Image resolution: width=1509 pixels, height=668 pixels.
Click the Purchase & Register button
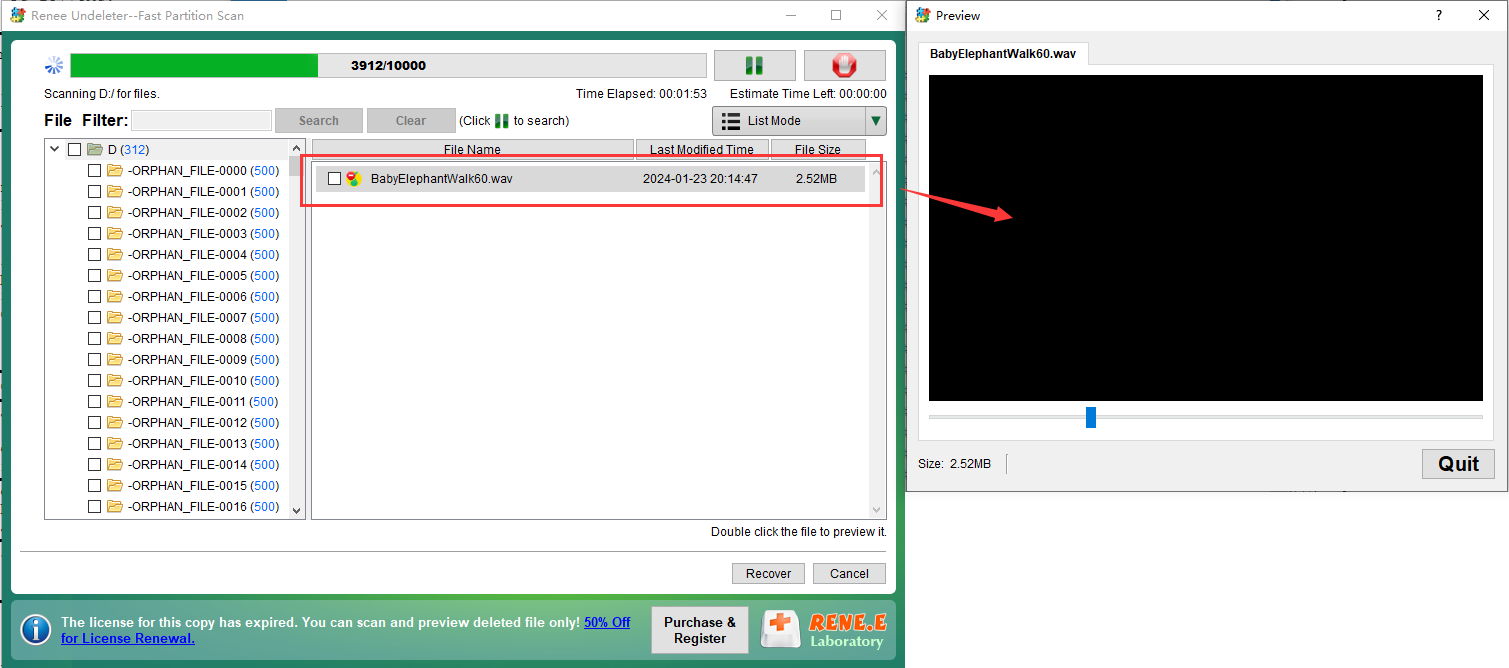[700, 630]
